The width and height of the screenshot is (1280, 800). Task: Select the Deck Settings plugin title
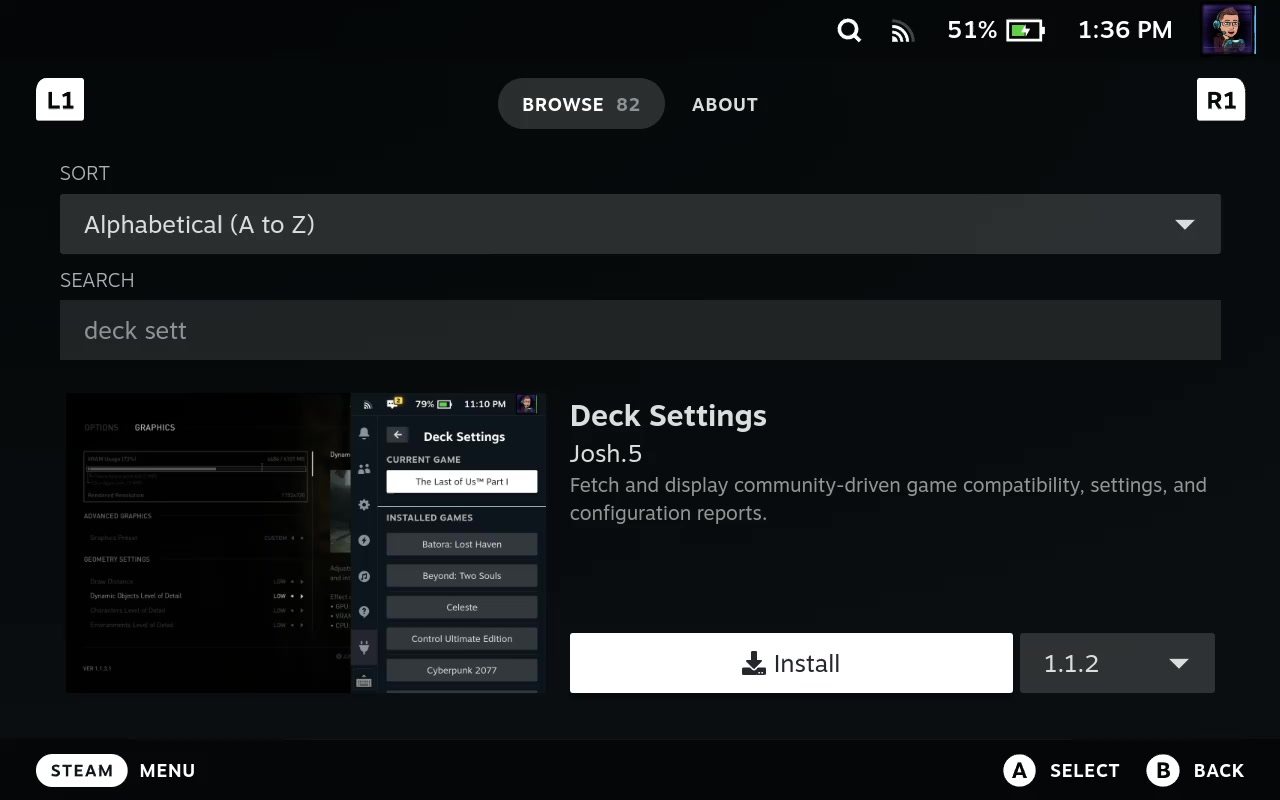point(668,416)
